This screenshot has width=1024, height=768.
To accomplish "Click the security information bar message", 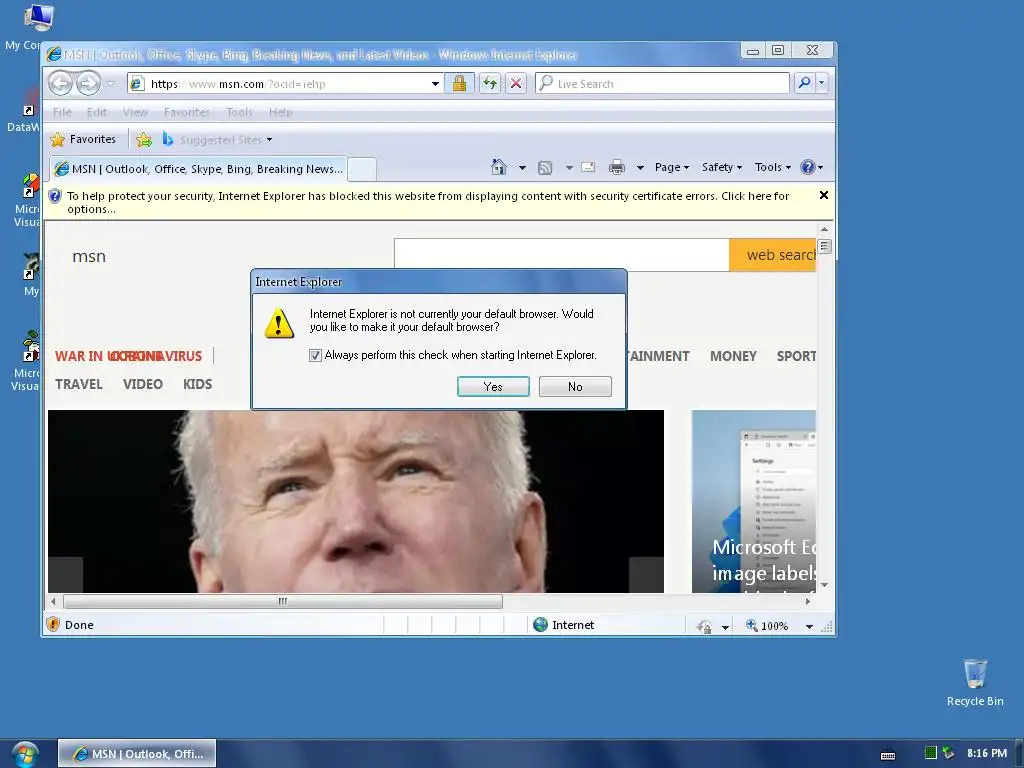I will point(428,202).
